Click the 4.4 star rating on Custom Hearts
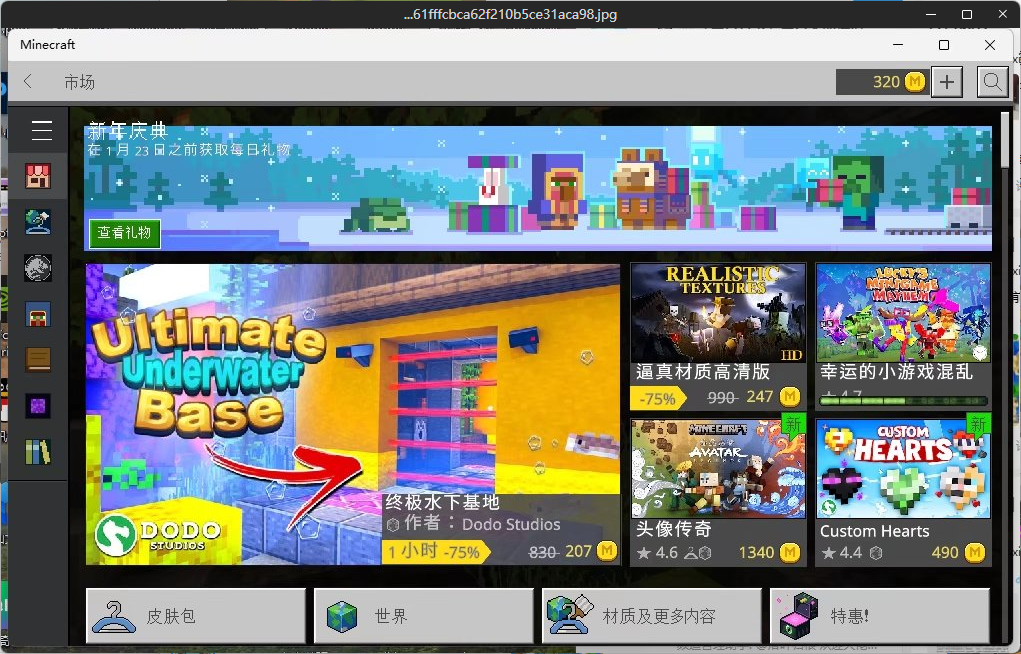 843,553
